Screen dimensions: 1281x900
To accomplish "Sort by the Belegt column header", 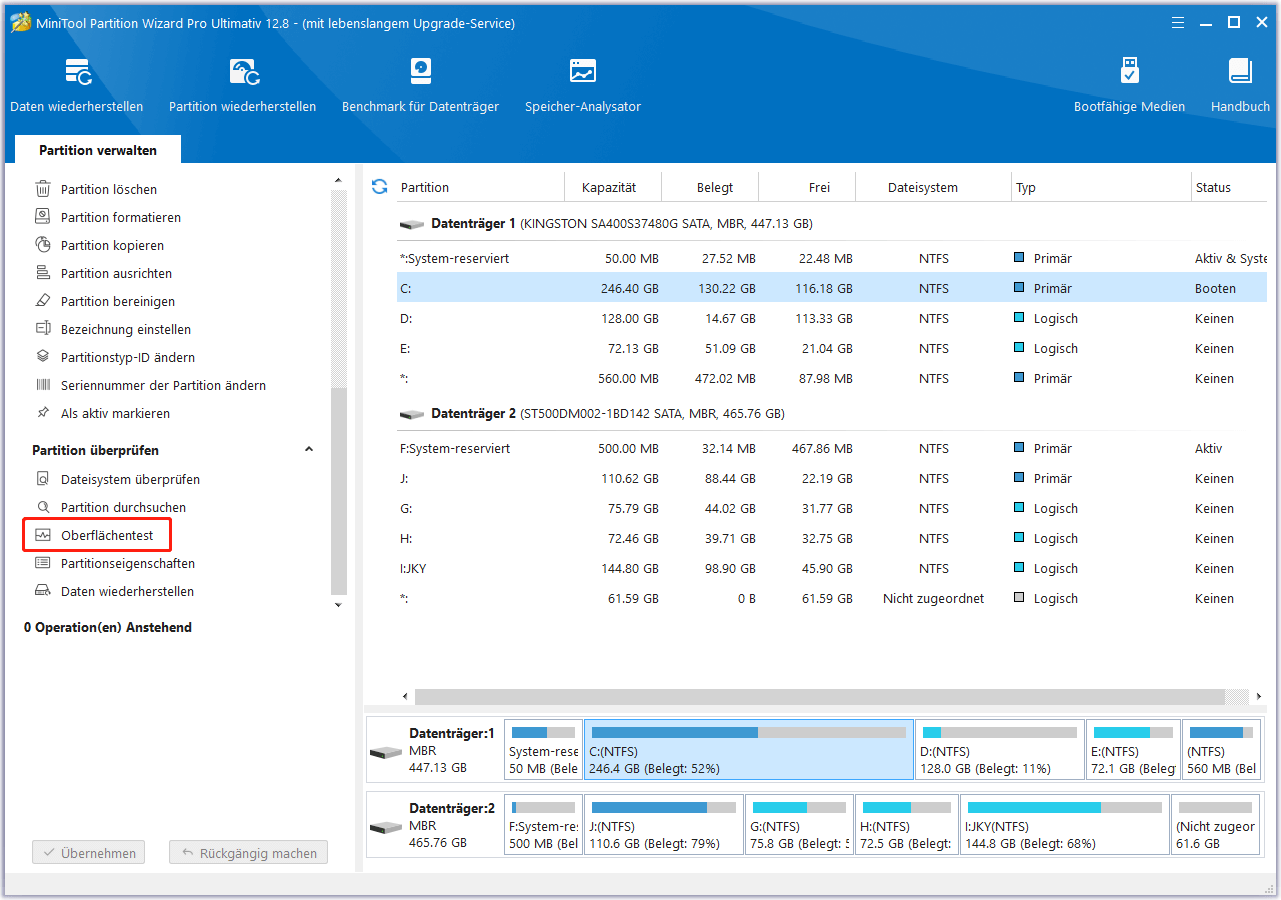I will 715,187.
